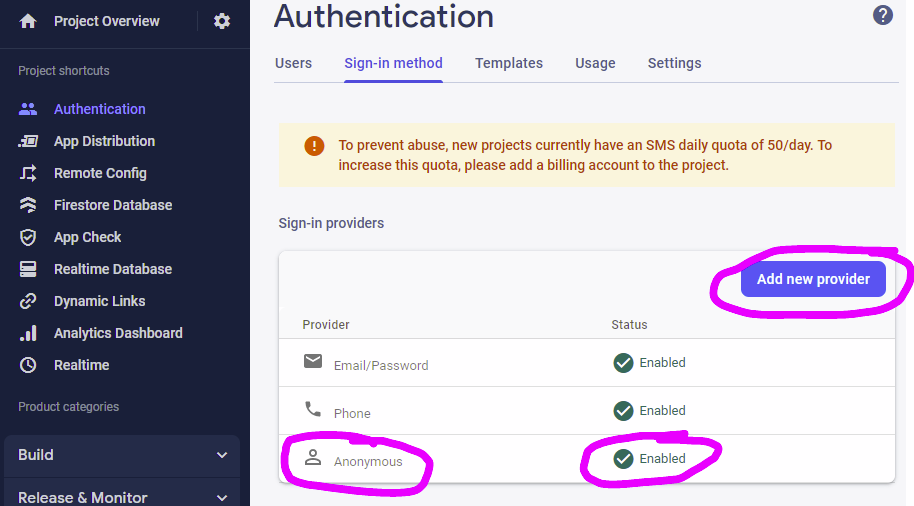
Task: Click the Project shortcuts label
Action: click(x=64, y=71)
